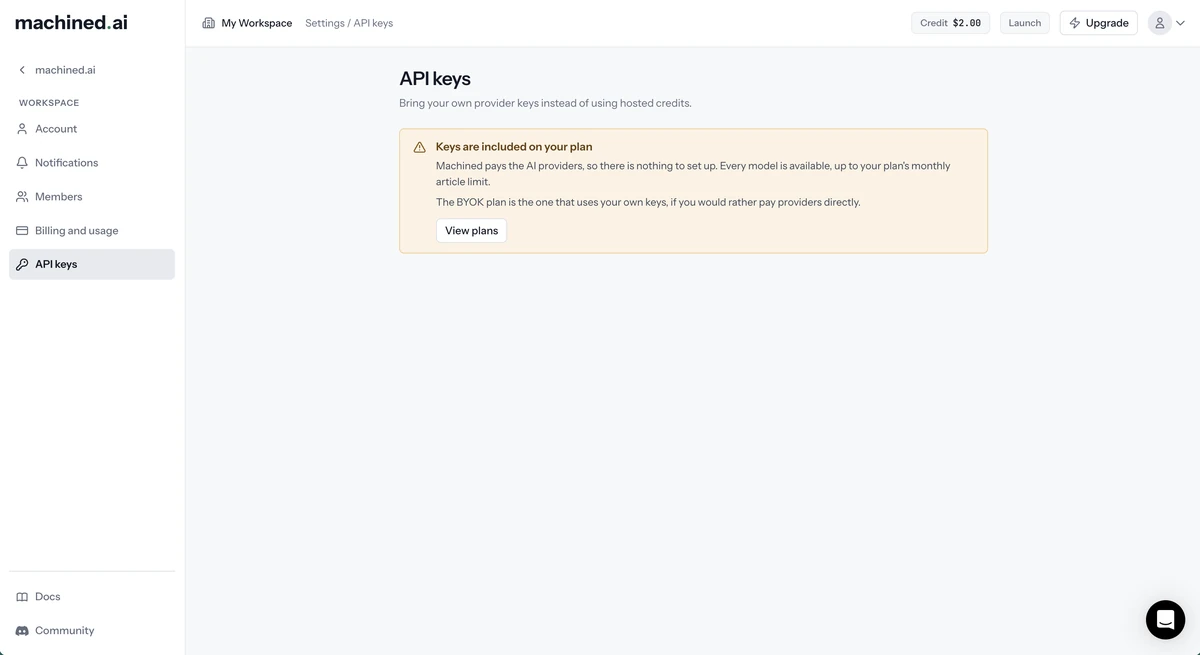The image size is (1200, 655).
Task: Click the 'The BYOK plan' sentence
Action: 648,202
